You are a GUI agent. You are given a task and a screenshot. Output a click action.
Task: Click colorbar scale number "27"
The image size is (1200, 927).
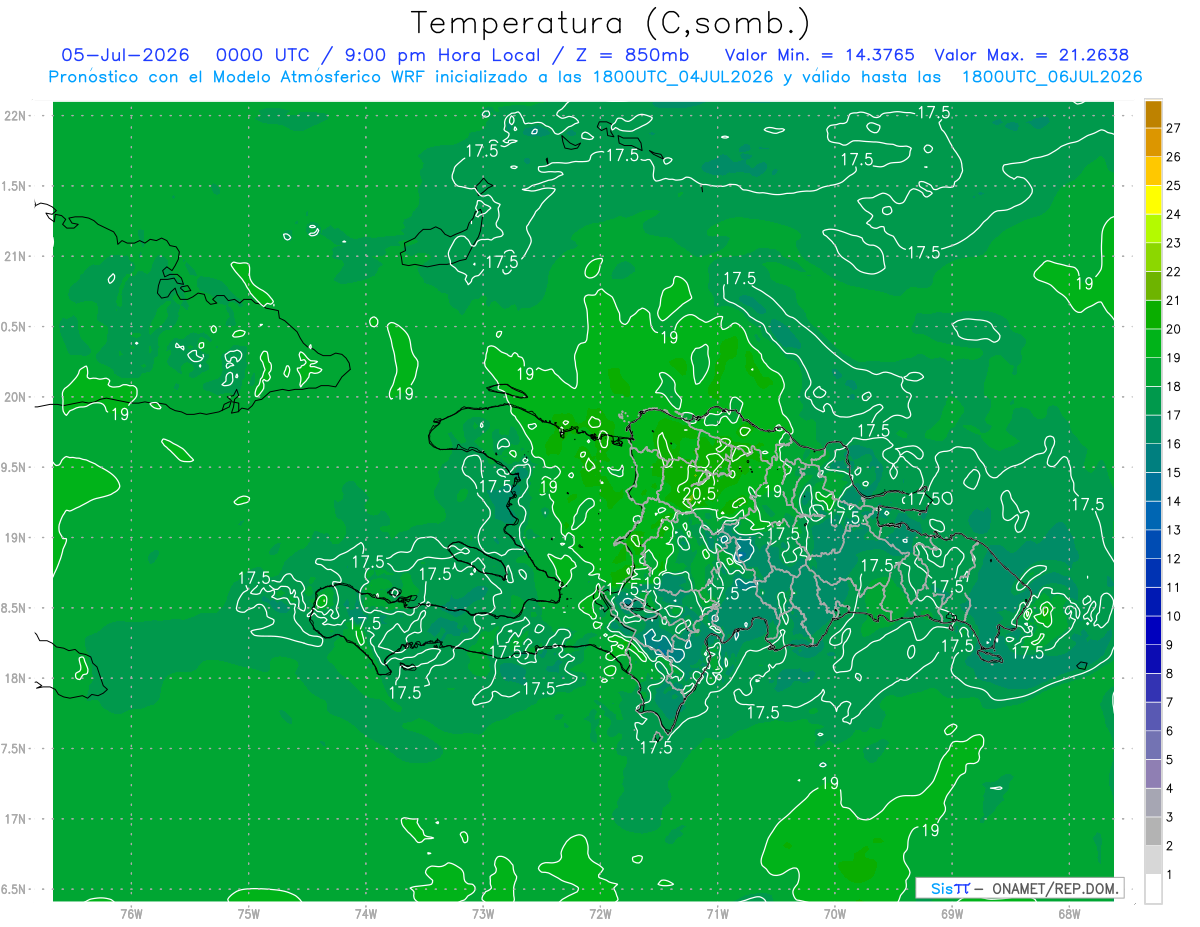click(1174, 128)
